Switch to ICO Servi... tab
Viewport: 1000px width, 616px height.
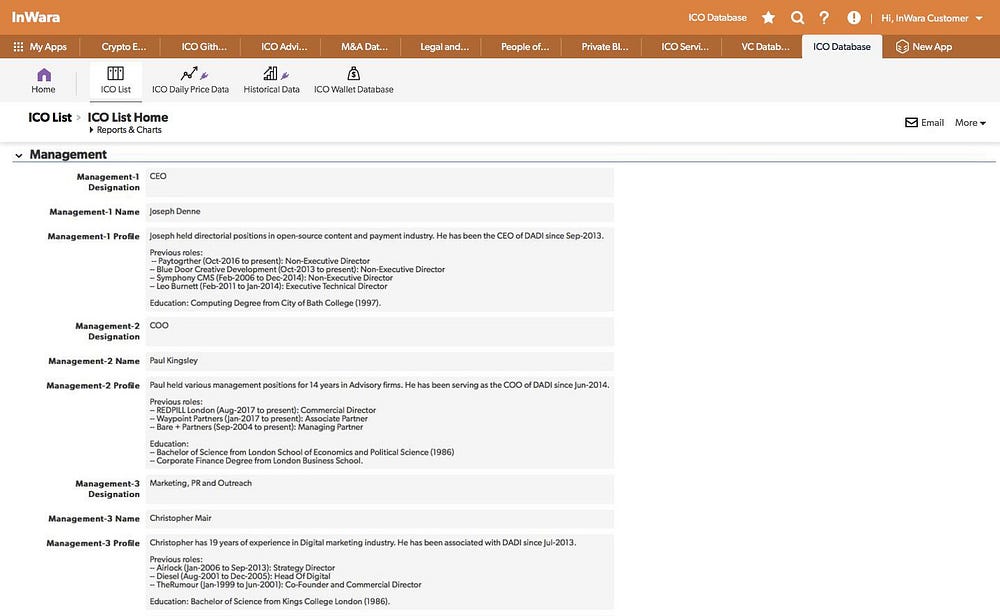point(685,47)
